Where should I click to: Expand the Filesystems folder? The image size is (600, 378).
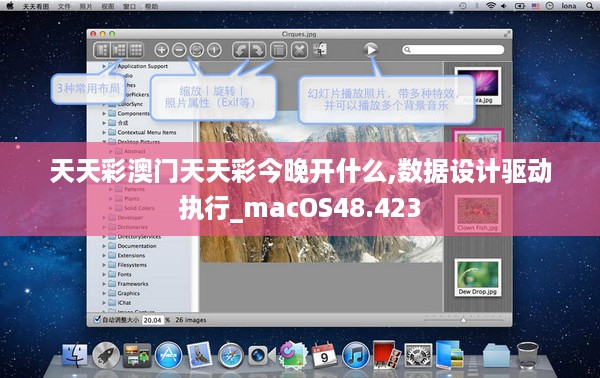[104, 265]
